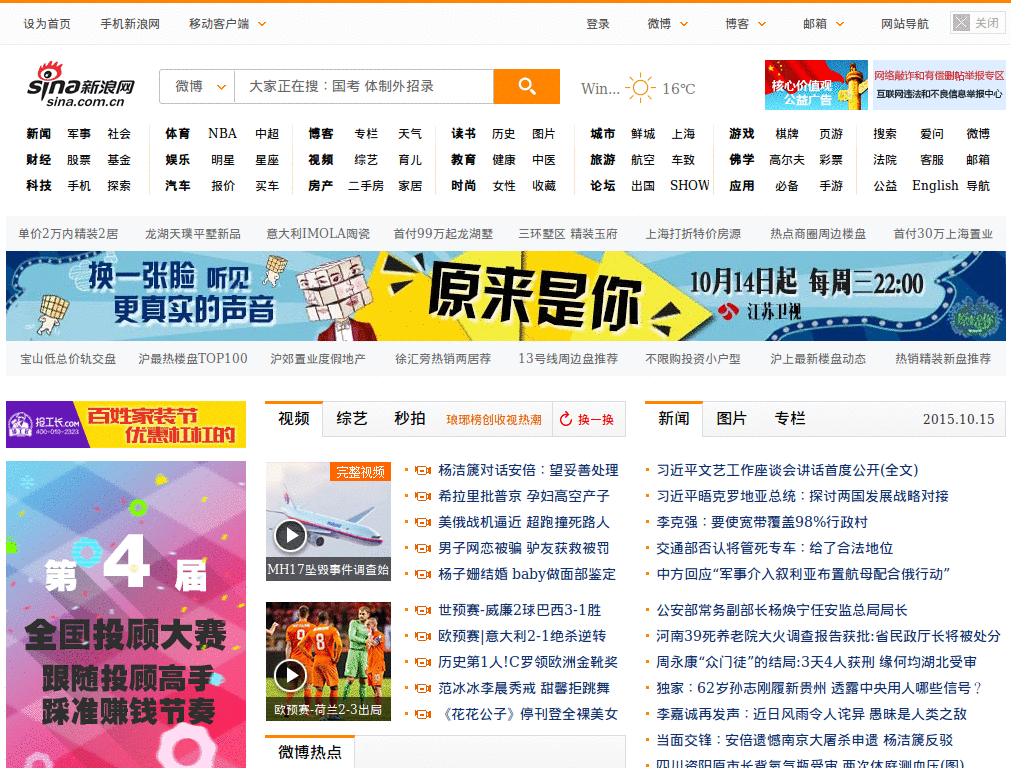Screen dimensions: 1024x768
Task: Click video icon beside 花花公子 headline
Action: click(x=423, y=714)
